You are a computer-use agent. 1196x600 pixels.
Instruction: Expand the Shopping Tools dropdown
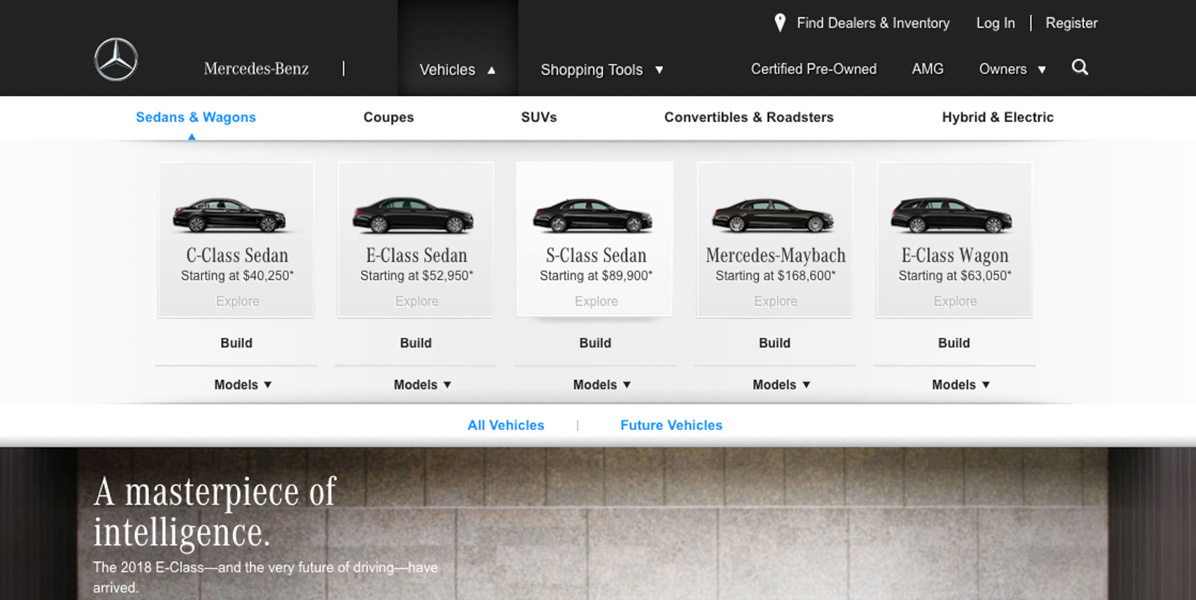(602, 70)
